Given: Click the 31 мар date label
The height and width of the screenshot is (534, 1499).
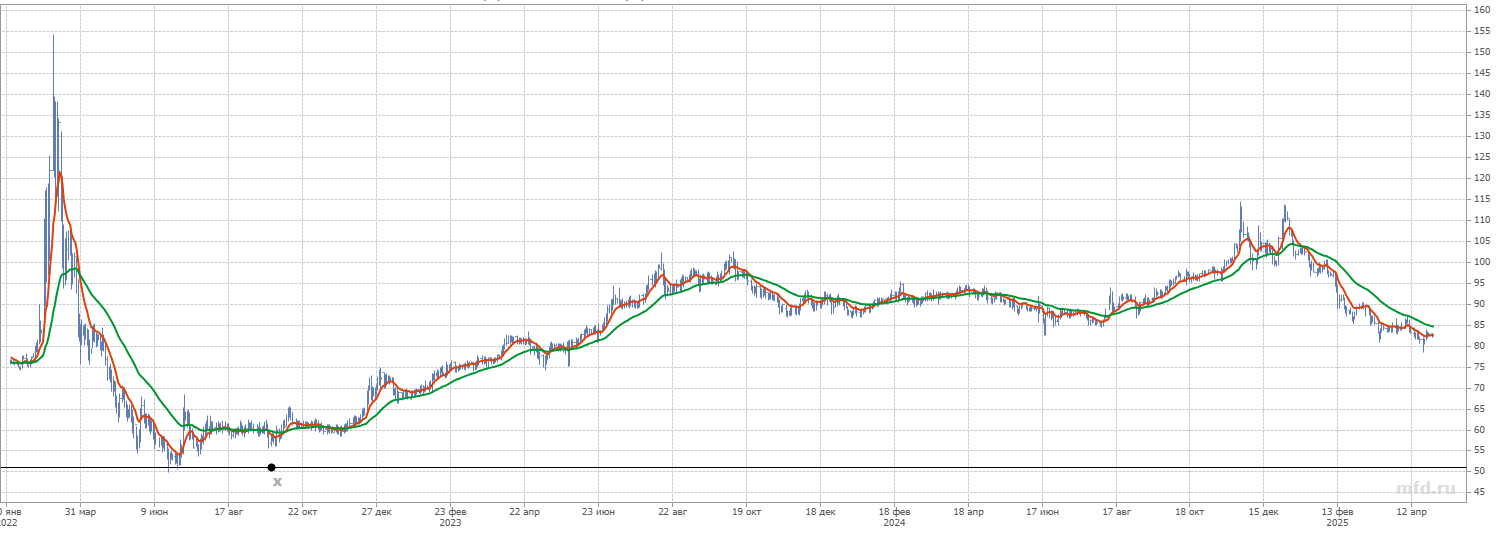Looking at the screenshot, I should click(x=81, y=510).
